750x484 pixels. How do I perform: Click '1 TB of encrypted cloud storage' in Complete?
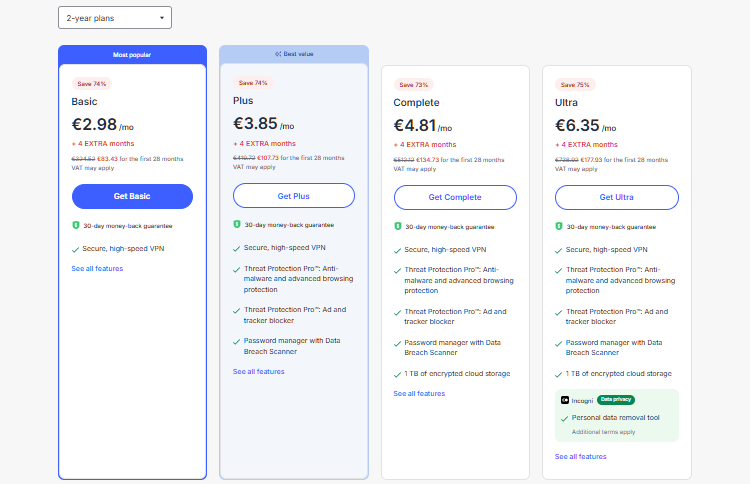click(x=457, y=374)
